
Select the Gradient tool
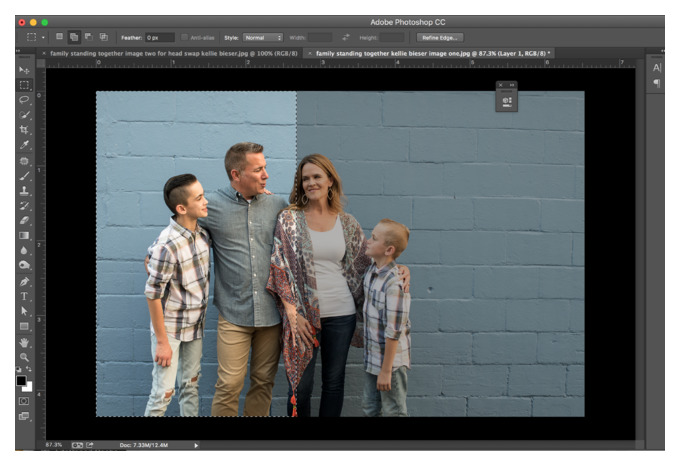click(24, 235)
